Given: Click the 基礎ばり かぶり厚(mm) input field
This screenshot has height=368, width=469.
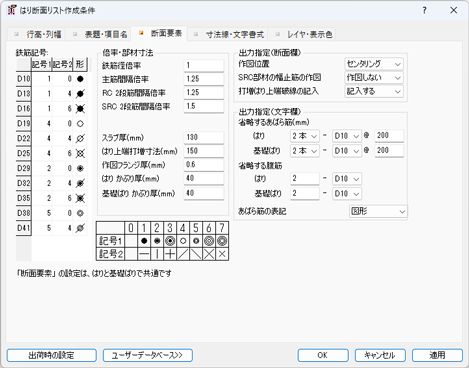Looking at the screenshot, I should pyautogui.click(x=204, y=193).
